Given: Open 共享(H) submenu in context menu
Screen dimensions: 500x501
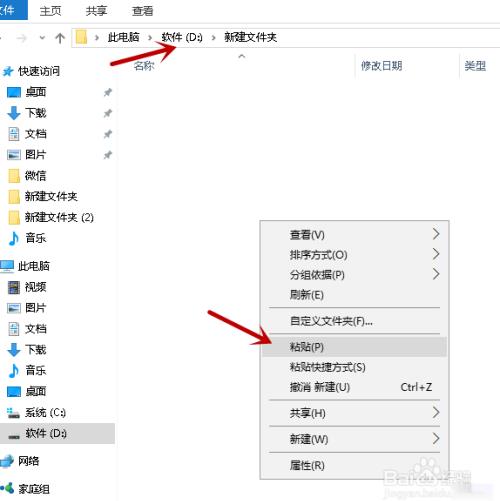Looking at the screenshot, I should [354, 413].
